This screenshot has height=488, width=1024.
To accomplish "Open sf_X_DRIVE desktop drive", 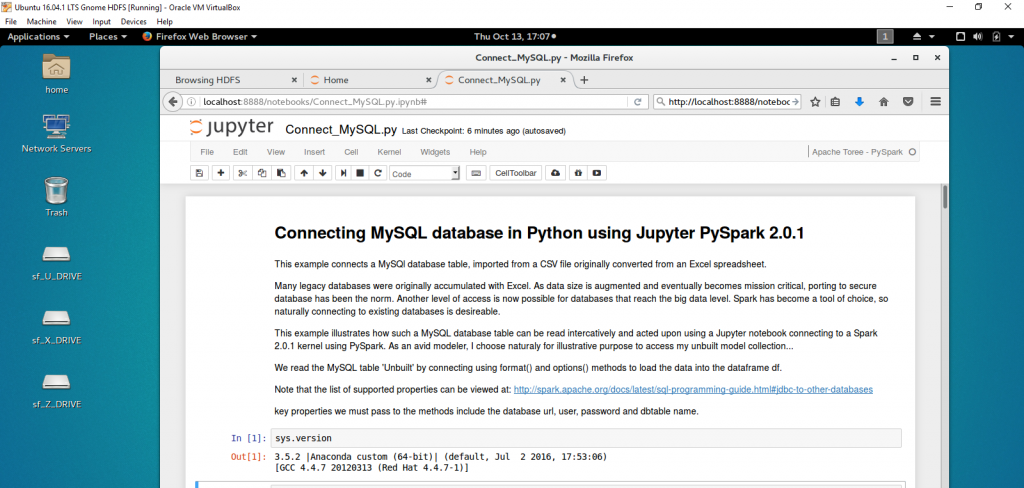I will tap(57, 327).
